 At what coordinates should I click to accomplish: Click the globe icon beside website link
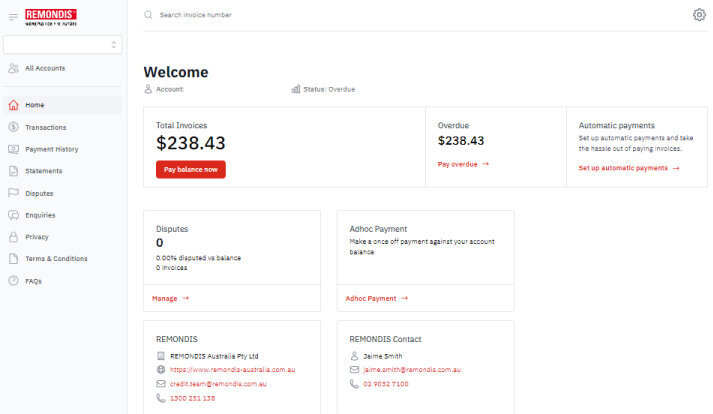[161, 370]
